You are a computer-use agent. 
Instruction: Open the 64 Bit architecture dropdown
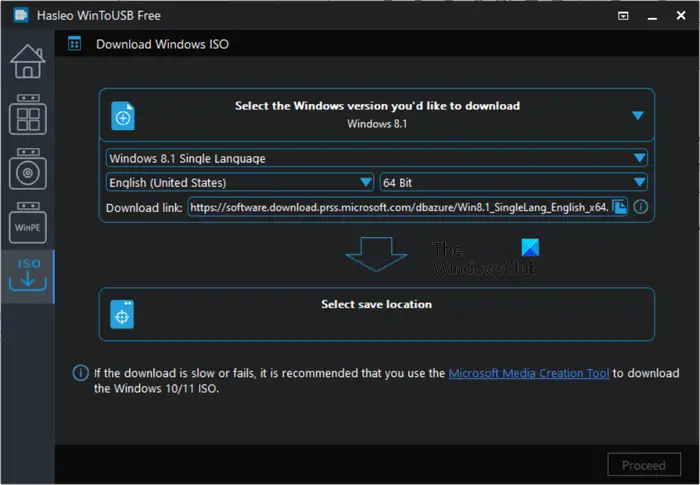(x=513, y=182)
